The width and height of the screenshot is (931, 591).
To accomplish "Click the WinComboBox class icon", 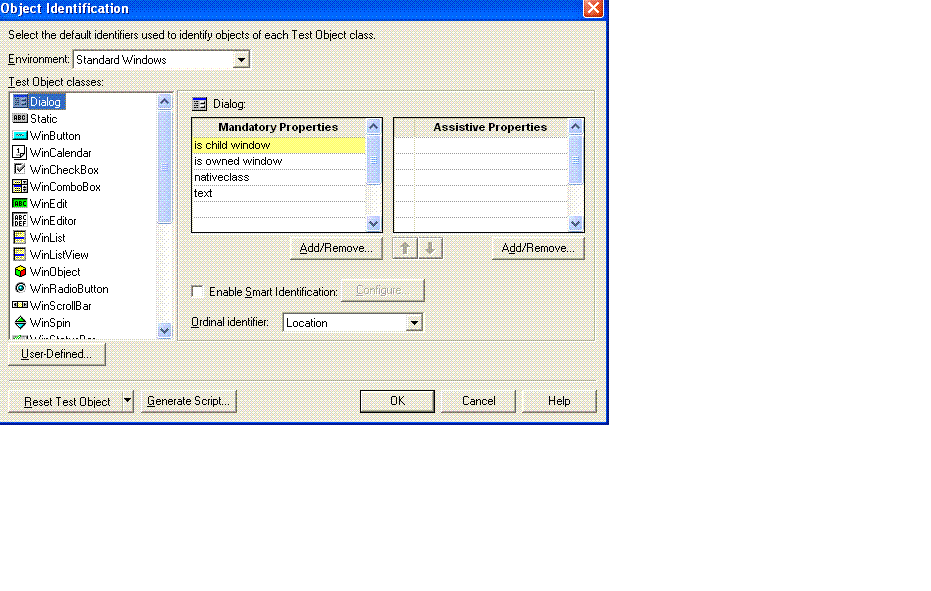I will pyautogui.click(x=20, y=187).
